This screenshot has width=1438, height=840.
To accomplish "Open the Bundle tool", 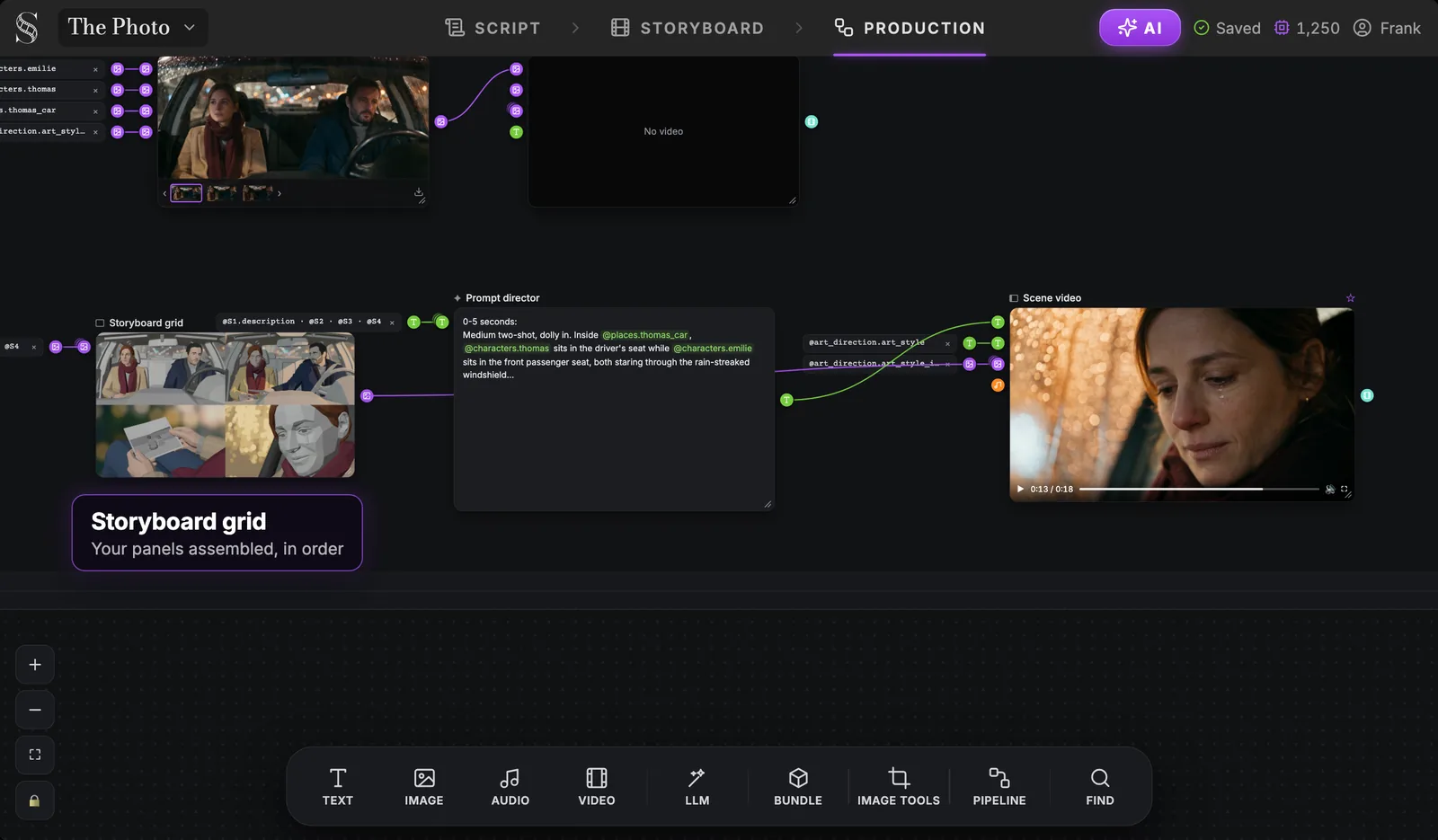I will point(798,787).
